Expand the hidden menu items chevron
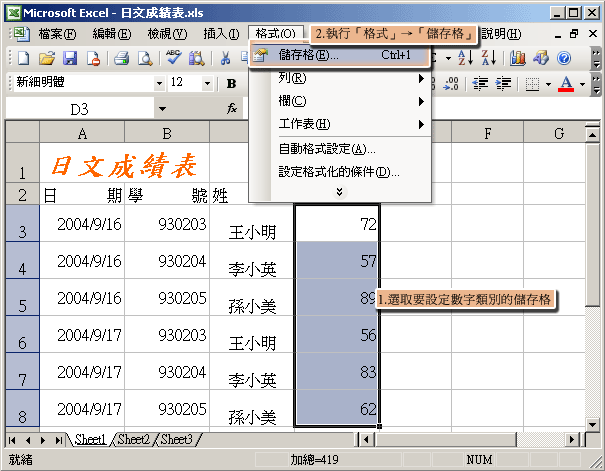This screenshot has height=471, width=605. coord(339,191)
